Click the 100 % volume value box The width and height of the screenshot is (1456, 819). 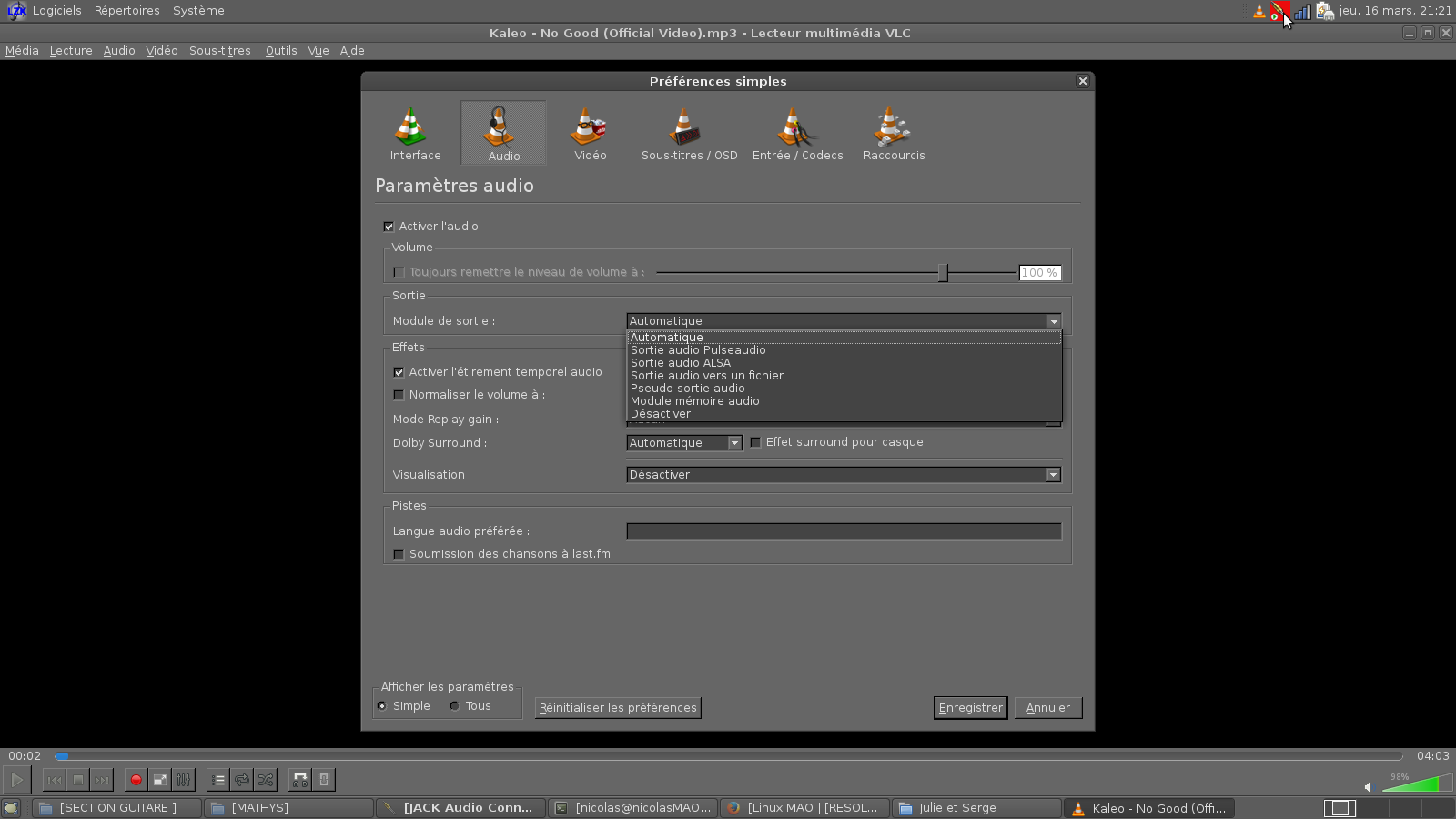[x=1039, y=273]
